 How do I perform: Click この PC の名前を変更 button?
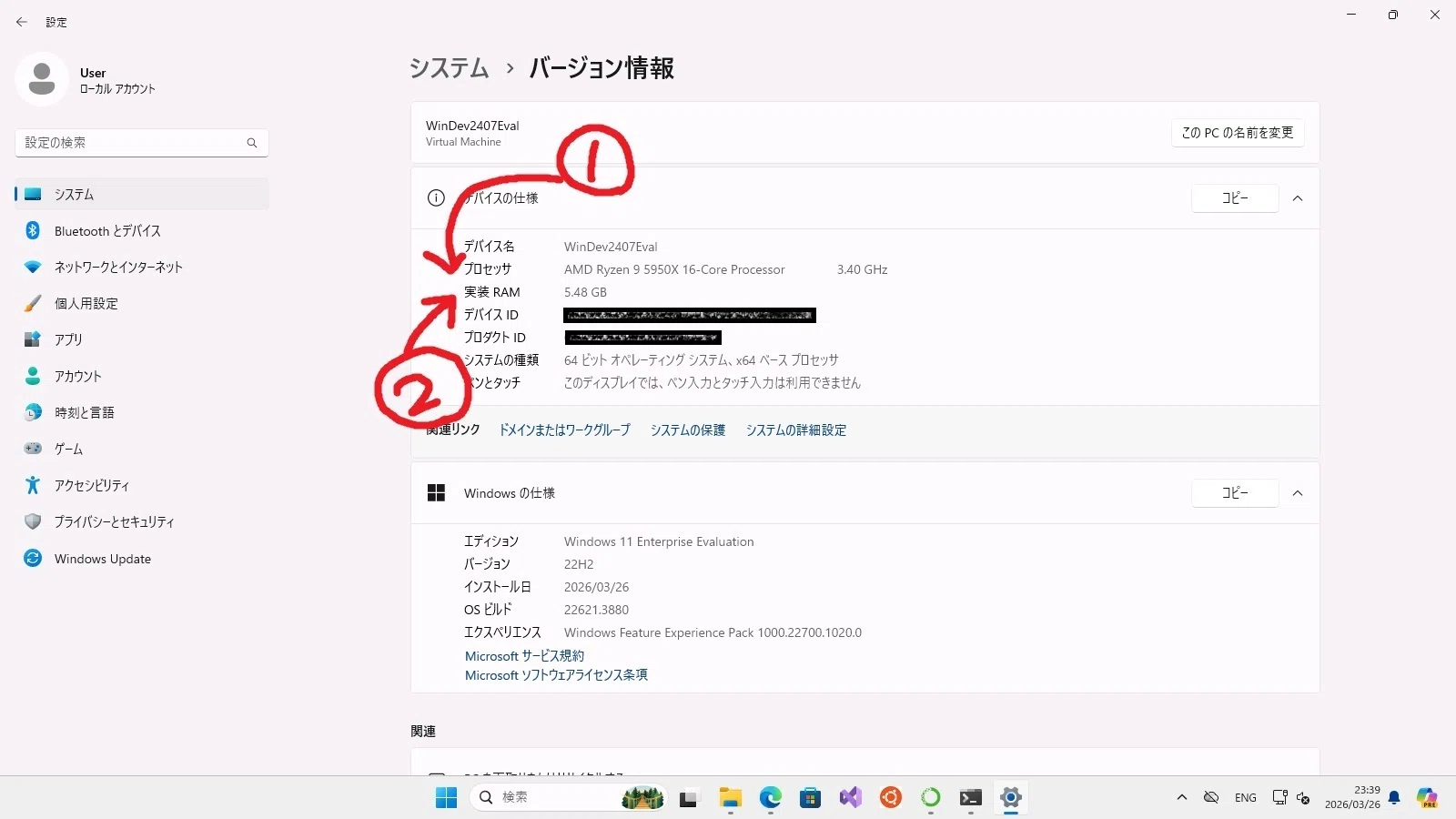point(1237,133)
